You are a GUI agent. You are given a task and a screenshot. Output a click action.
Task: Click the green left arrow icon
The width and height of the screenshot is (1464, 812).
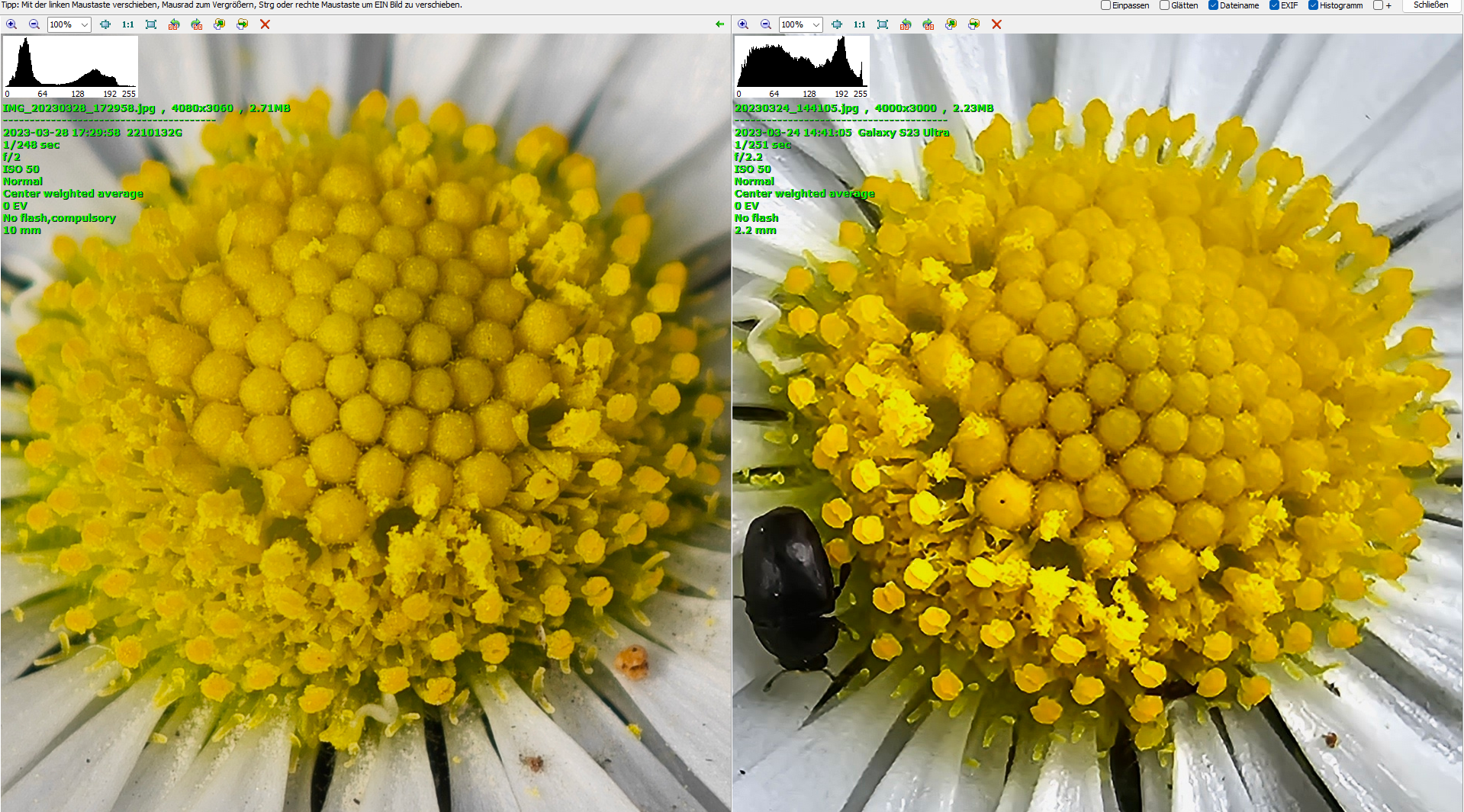(719, 24)
